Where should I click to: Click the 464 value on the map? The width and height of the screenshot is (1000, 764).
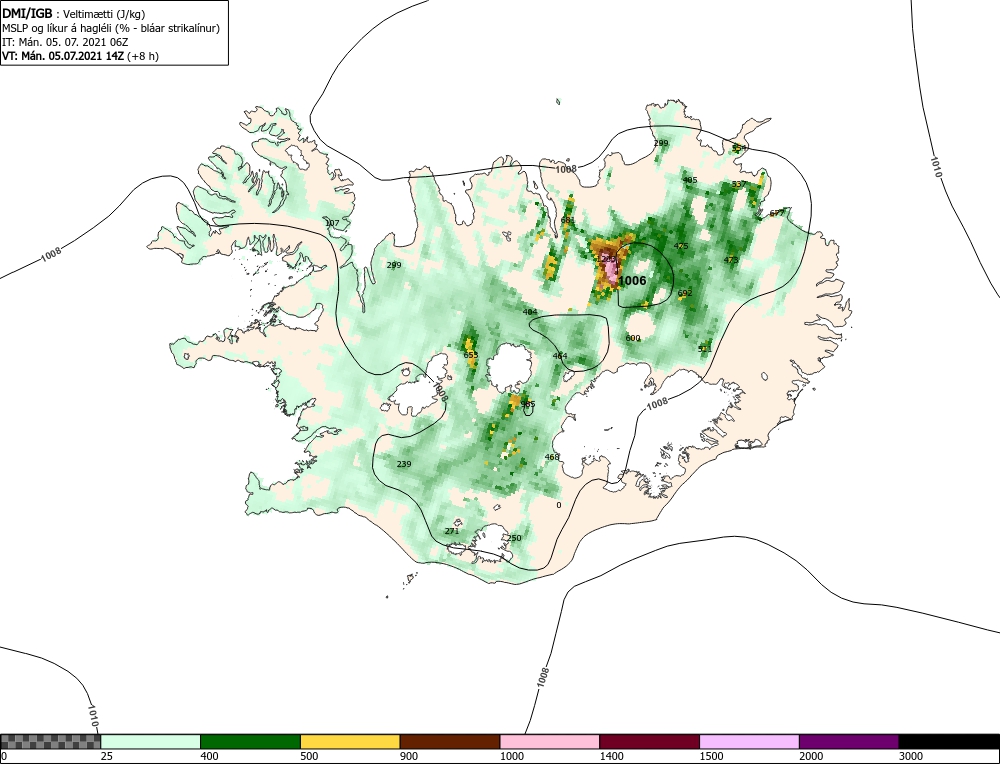[560, 356]
